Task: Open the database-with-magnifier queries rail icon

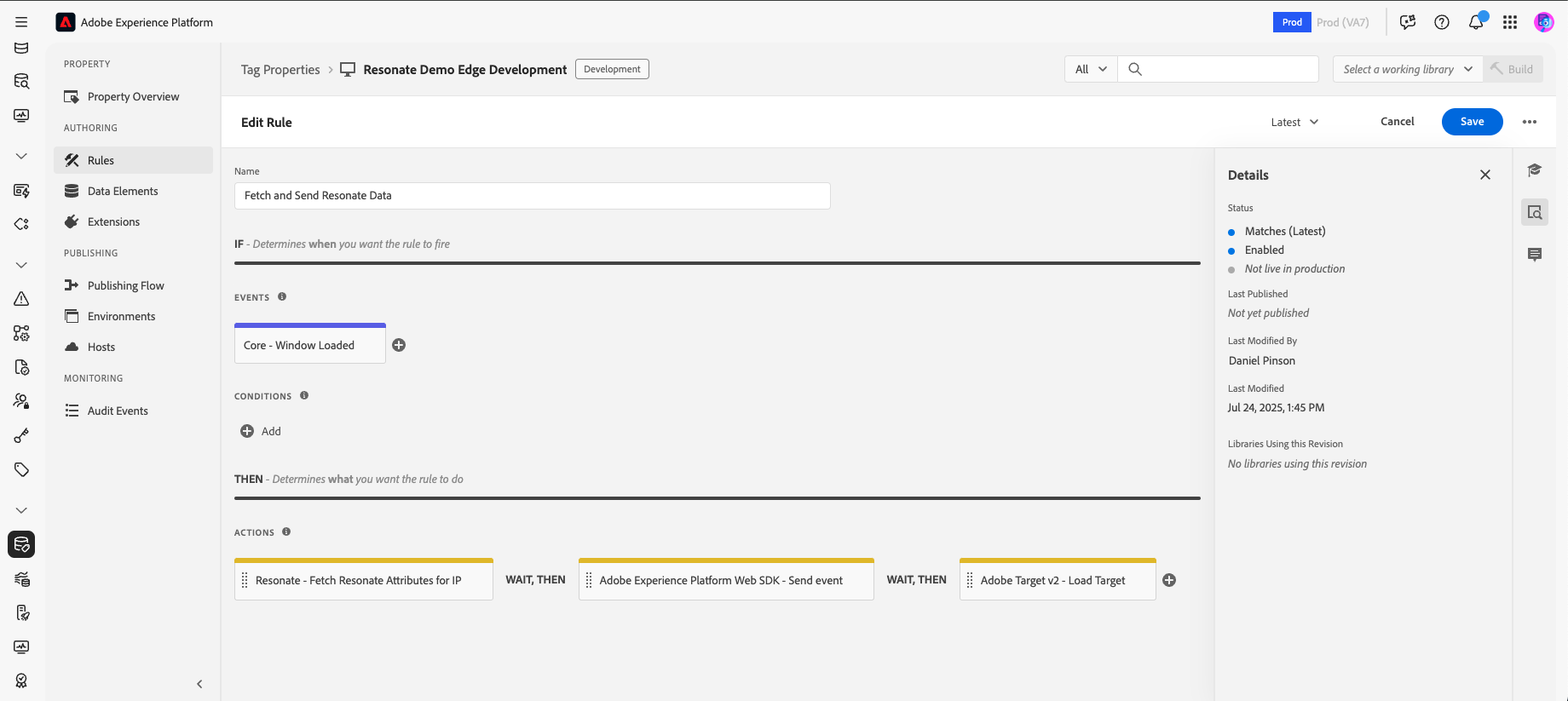Action: click(21, 81)
